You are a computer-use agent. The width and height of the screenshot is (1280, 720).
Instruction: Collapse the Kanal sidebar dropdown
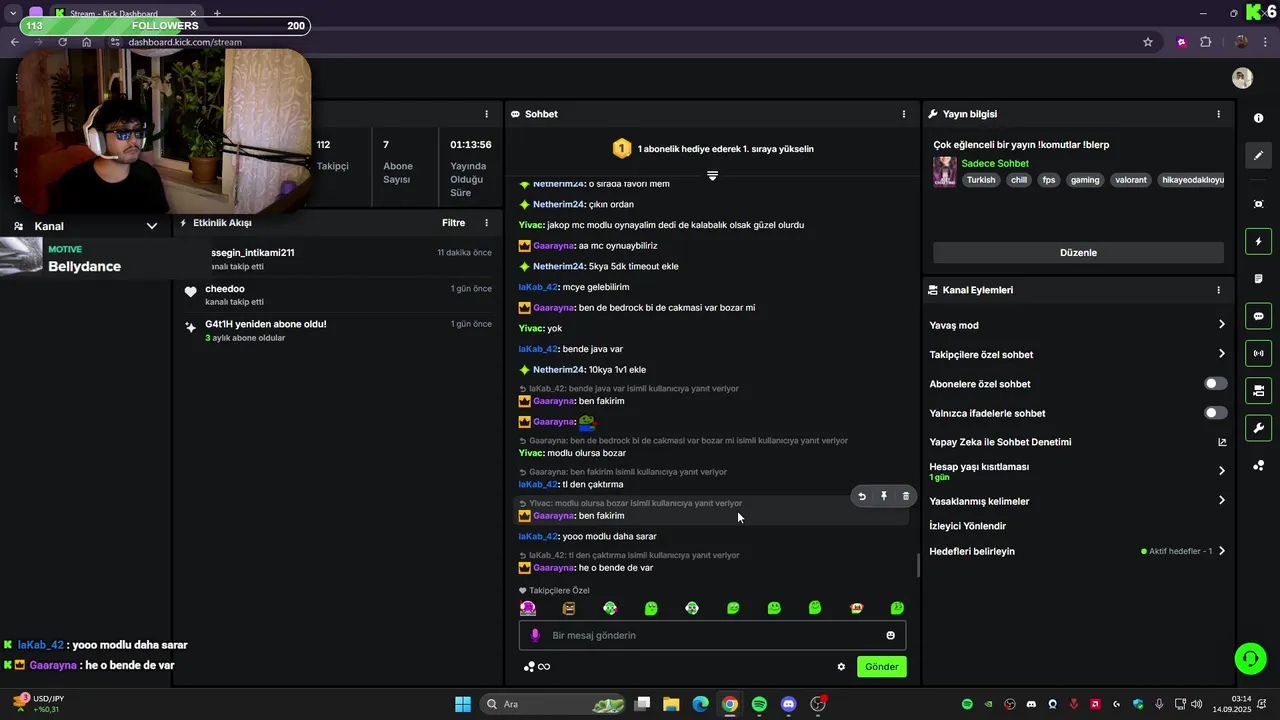point(152,226)
